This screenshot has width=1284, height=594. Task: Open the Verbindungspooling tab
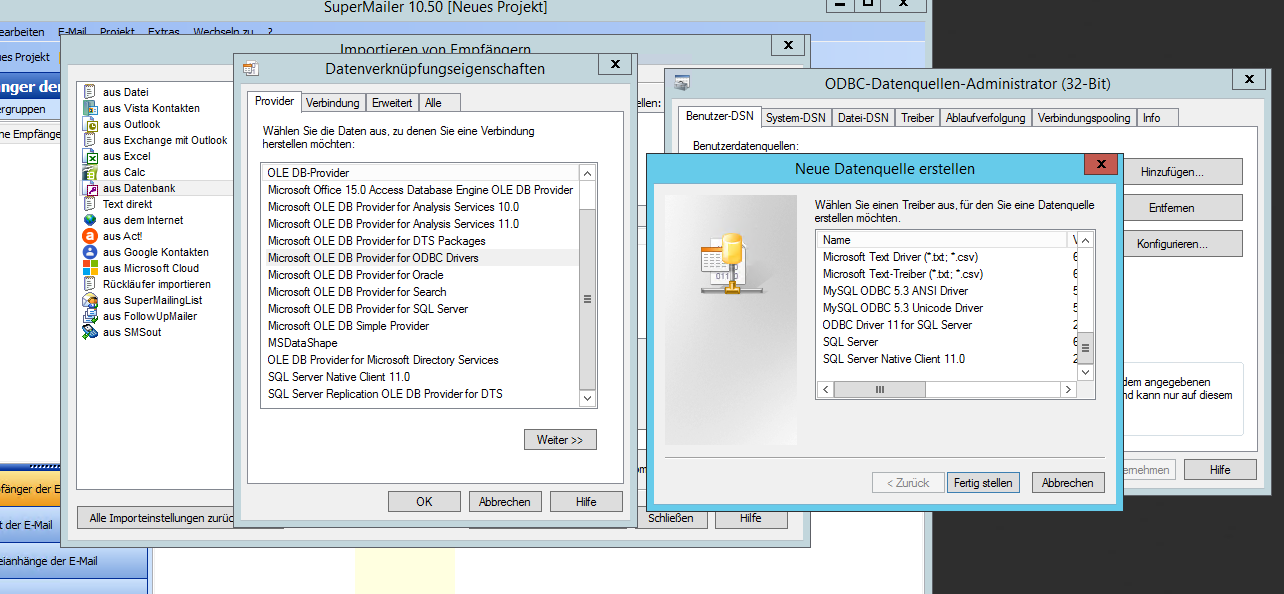[x=1084, y=118]
